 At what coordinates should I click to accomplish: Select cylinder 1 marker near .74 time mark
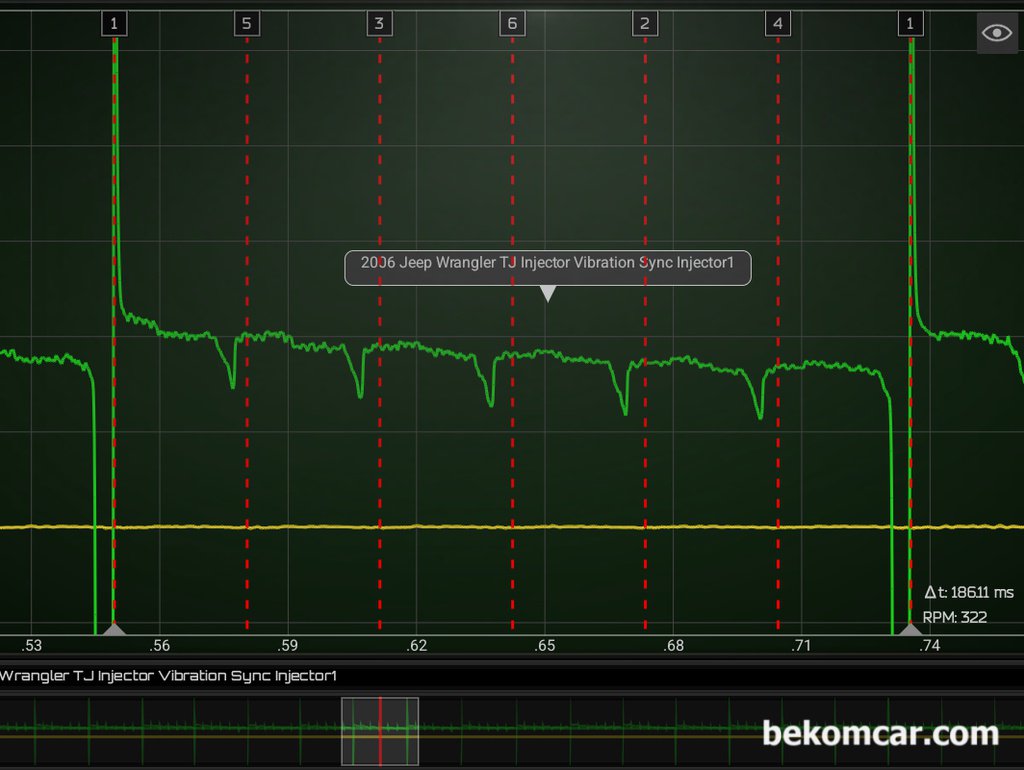[910, 23]
